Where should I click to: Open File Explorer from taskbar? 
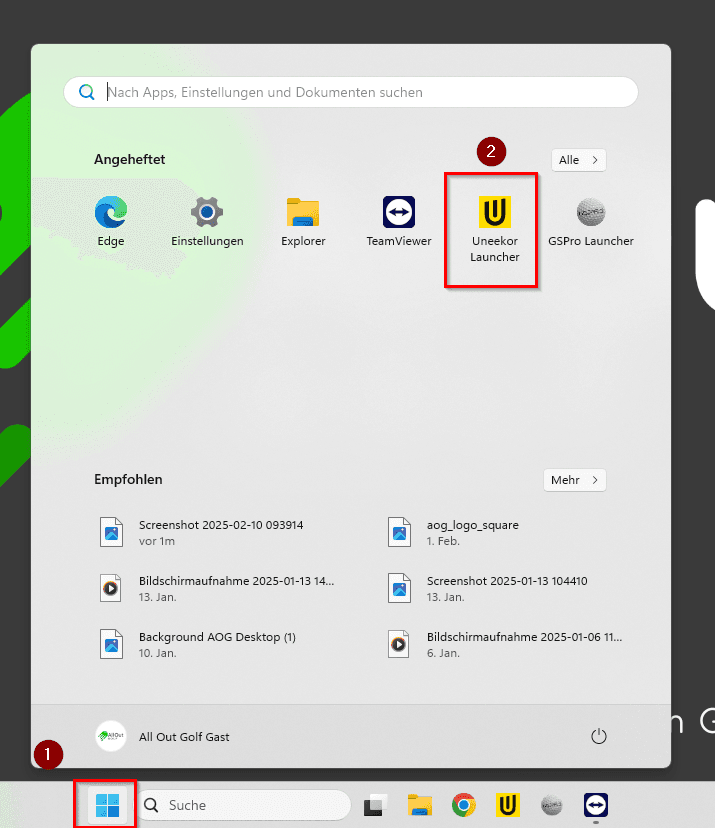(x=420, y=805)
